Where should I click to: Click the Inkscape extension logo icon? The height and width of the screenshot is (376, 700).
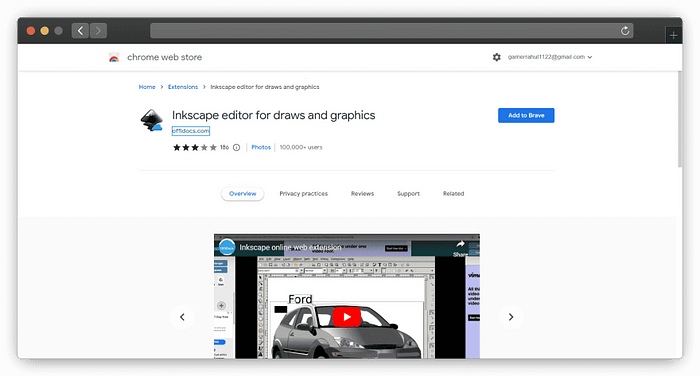[x=152, y=120]
